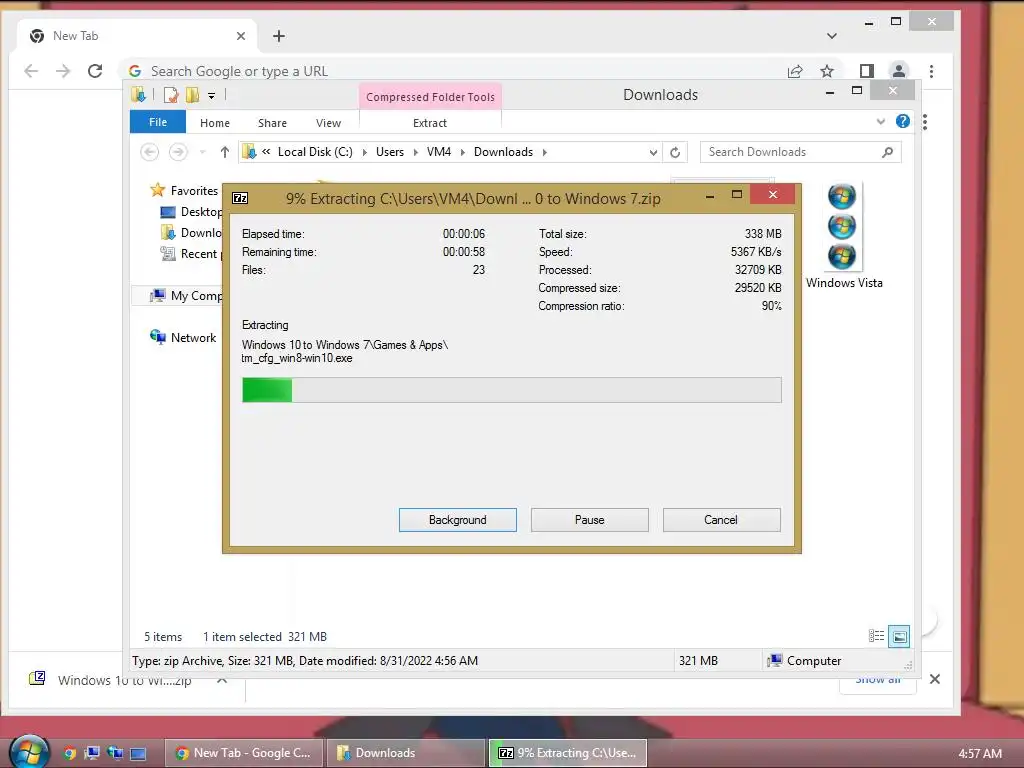Select Users in the address path
This screenshot has width=1024, height=768.
390,152
